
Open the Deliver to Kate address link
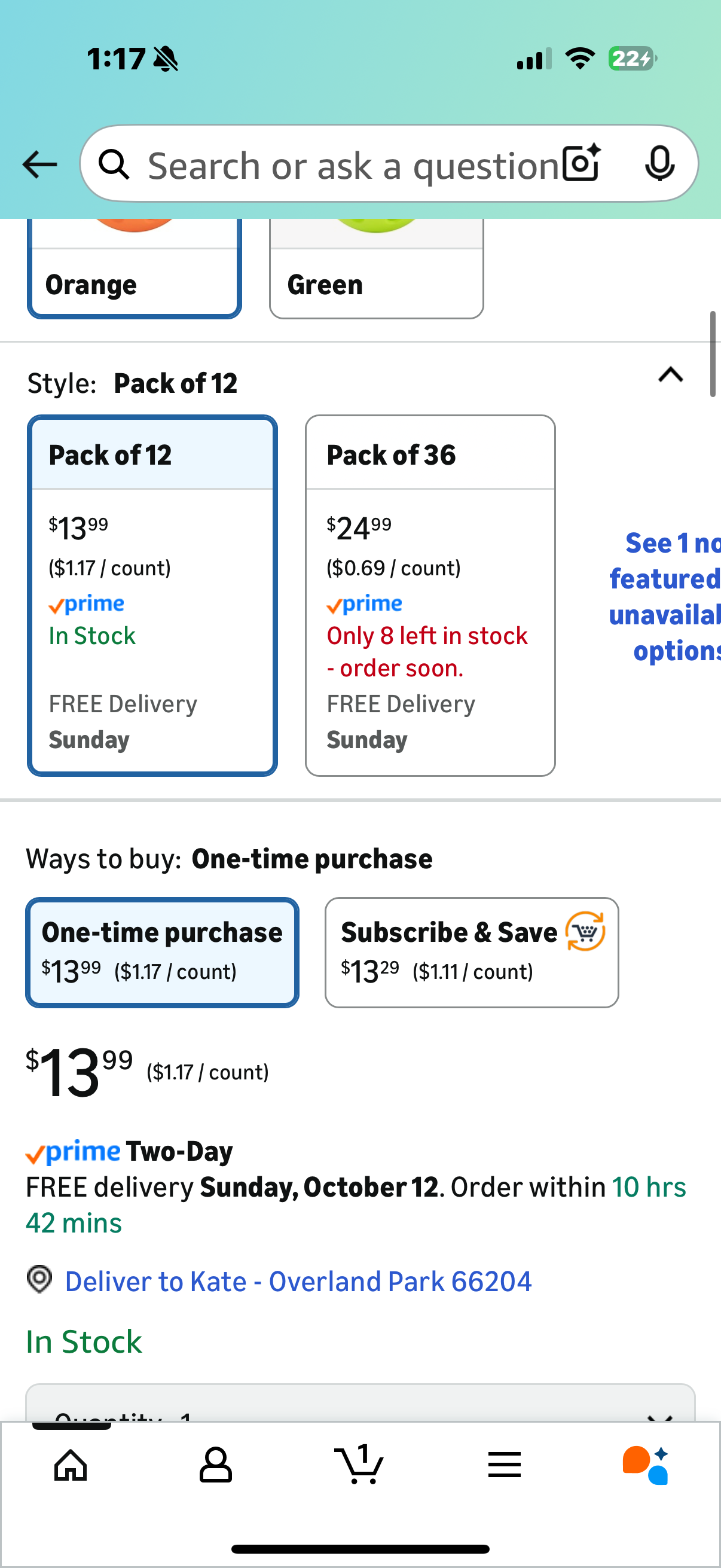point(298,1282)
